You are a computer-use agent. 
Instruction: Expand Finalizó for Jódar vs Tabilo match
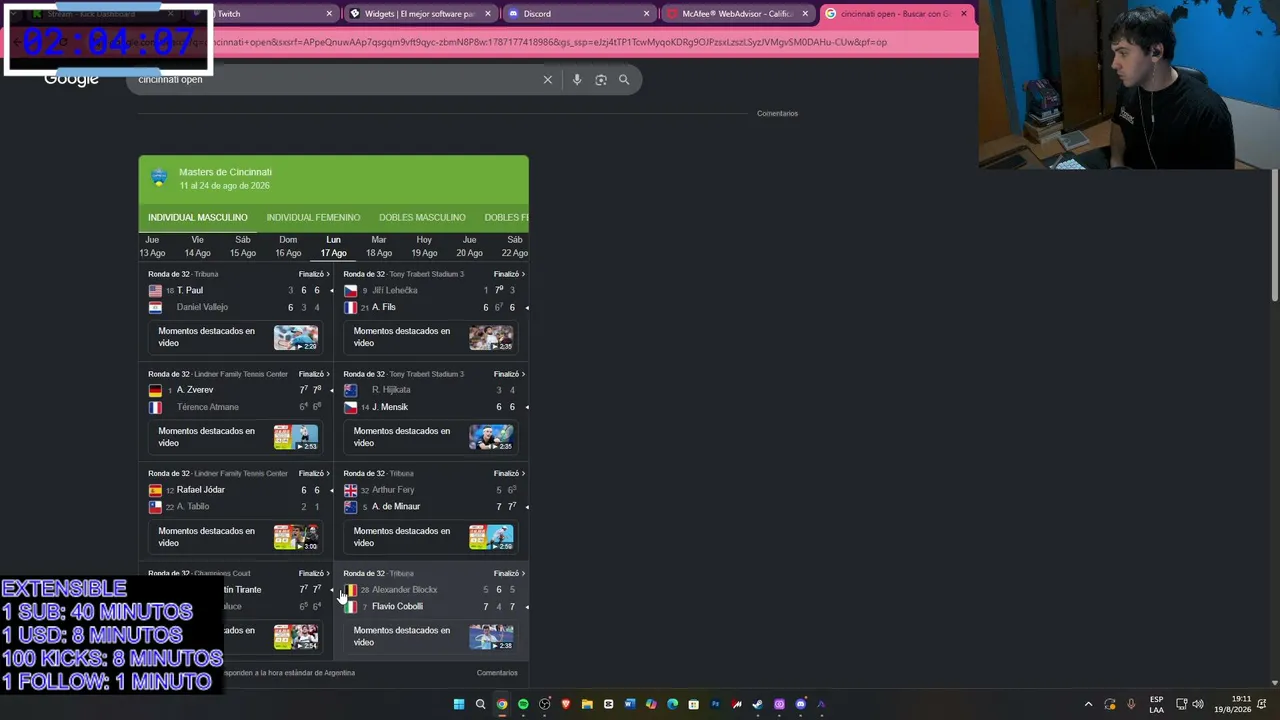(314, 473)
